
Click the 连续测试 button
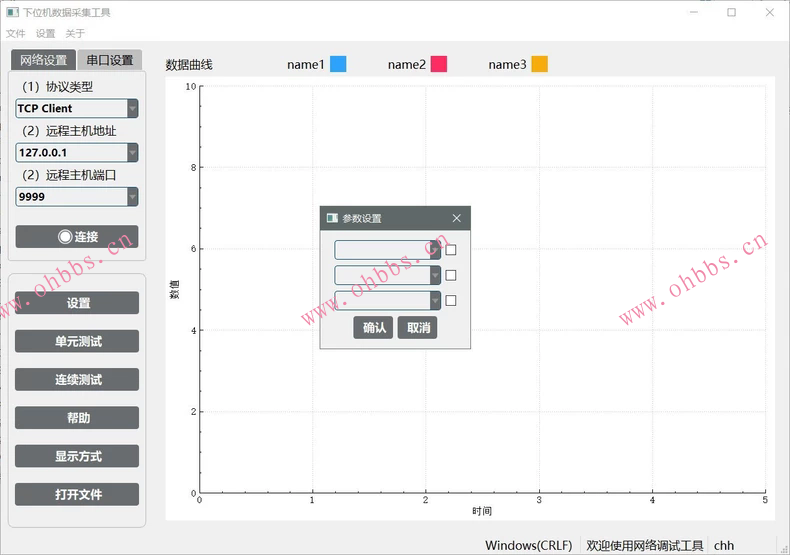[x=77, y=379]
